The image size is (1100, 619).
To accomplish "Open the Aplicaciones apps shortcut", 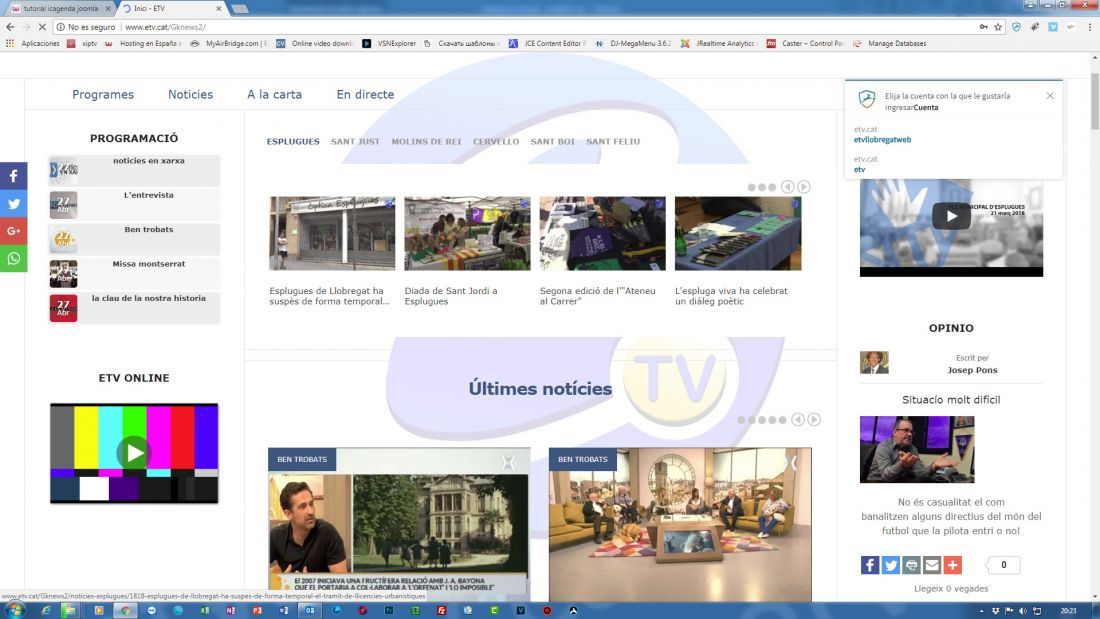I will pyautogui.click(x=33, y=44).
